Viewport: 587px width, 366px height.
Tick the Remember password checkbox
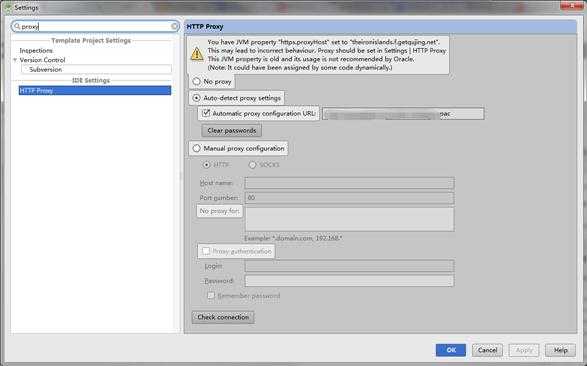point(211,296)
